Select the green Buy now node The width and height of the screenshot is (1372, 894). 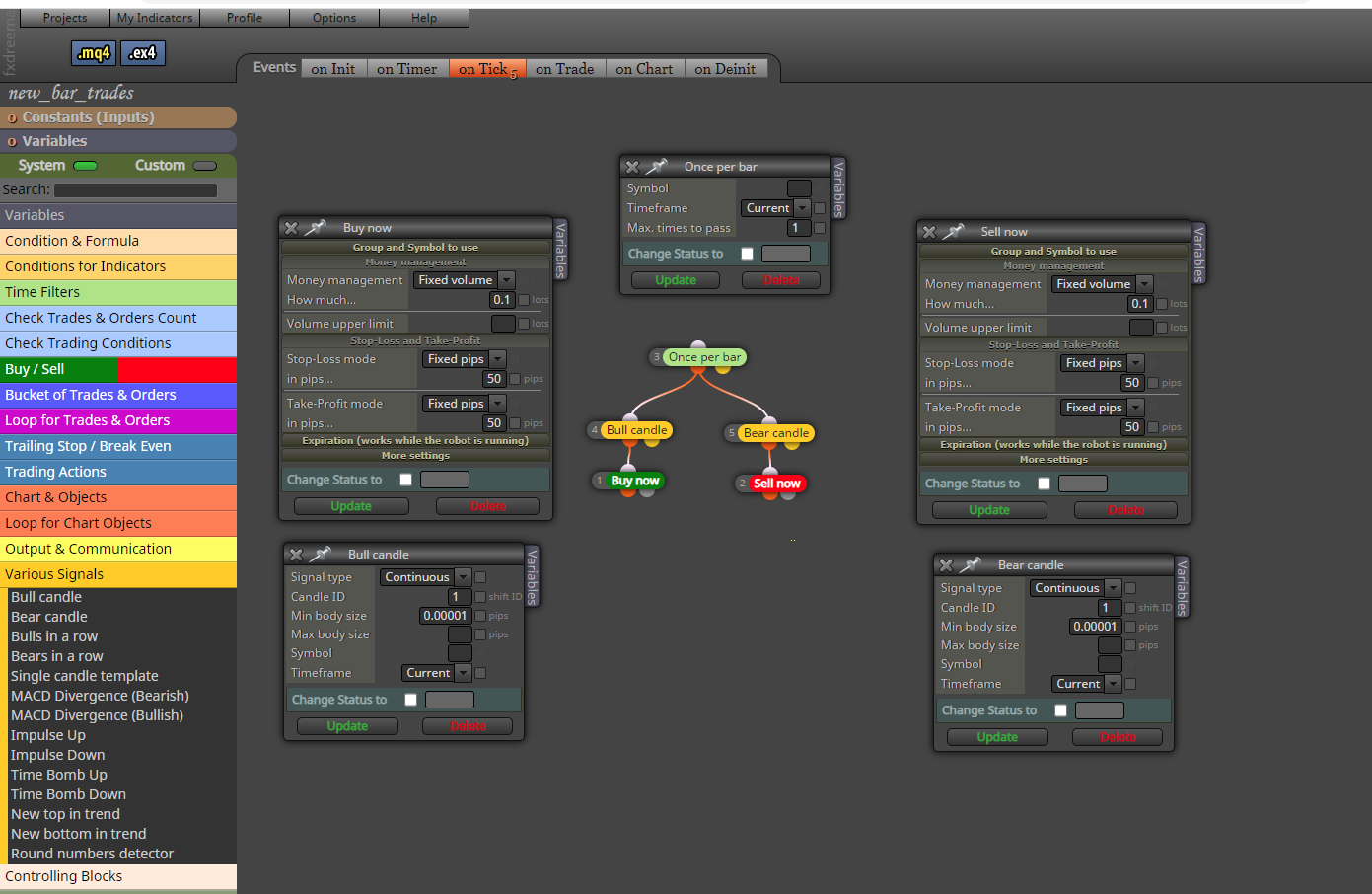(635, 481)
